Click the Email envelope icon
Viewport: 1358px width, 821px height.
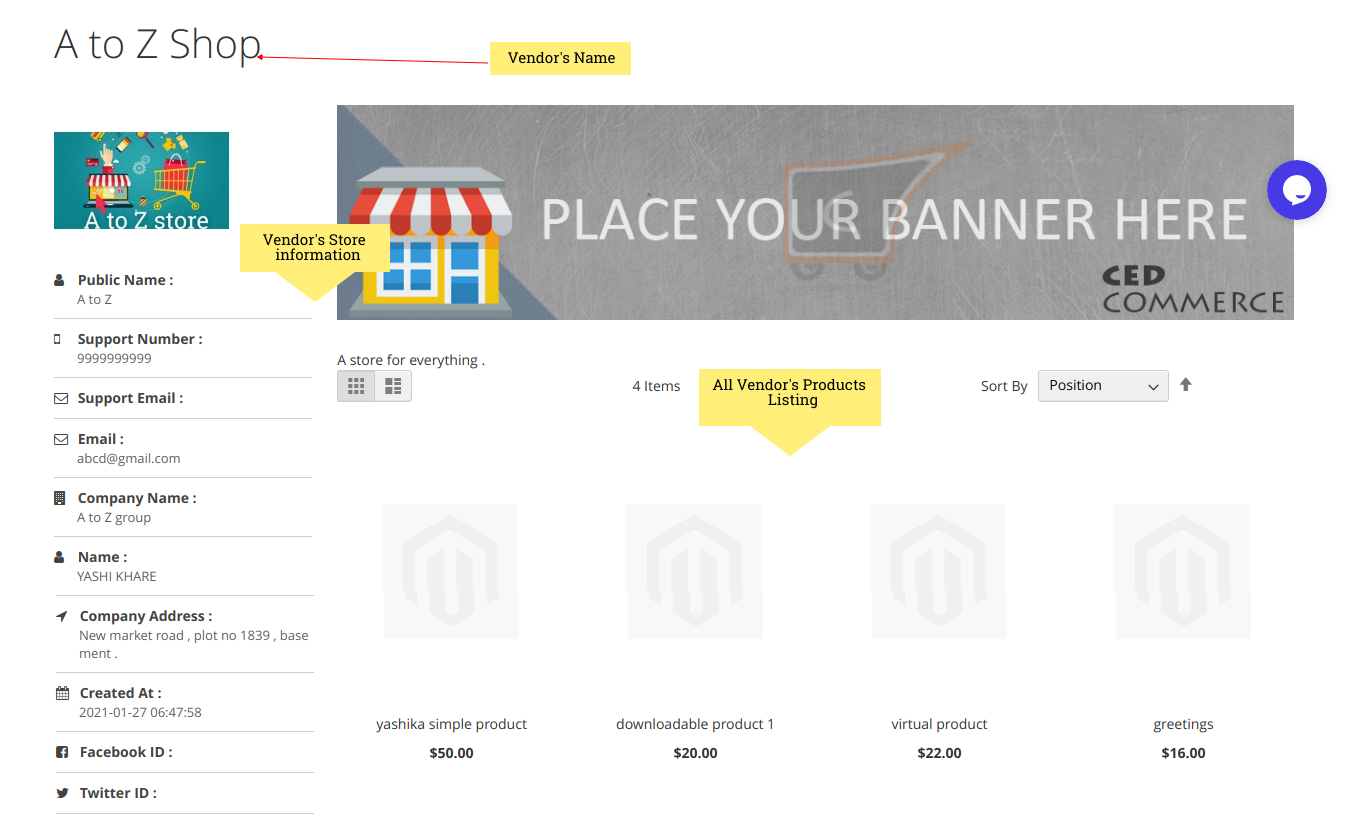click(61, 439)
